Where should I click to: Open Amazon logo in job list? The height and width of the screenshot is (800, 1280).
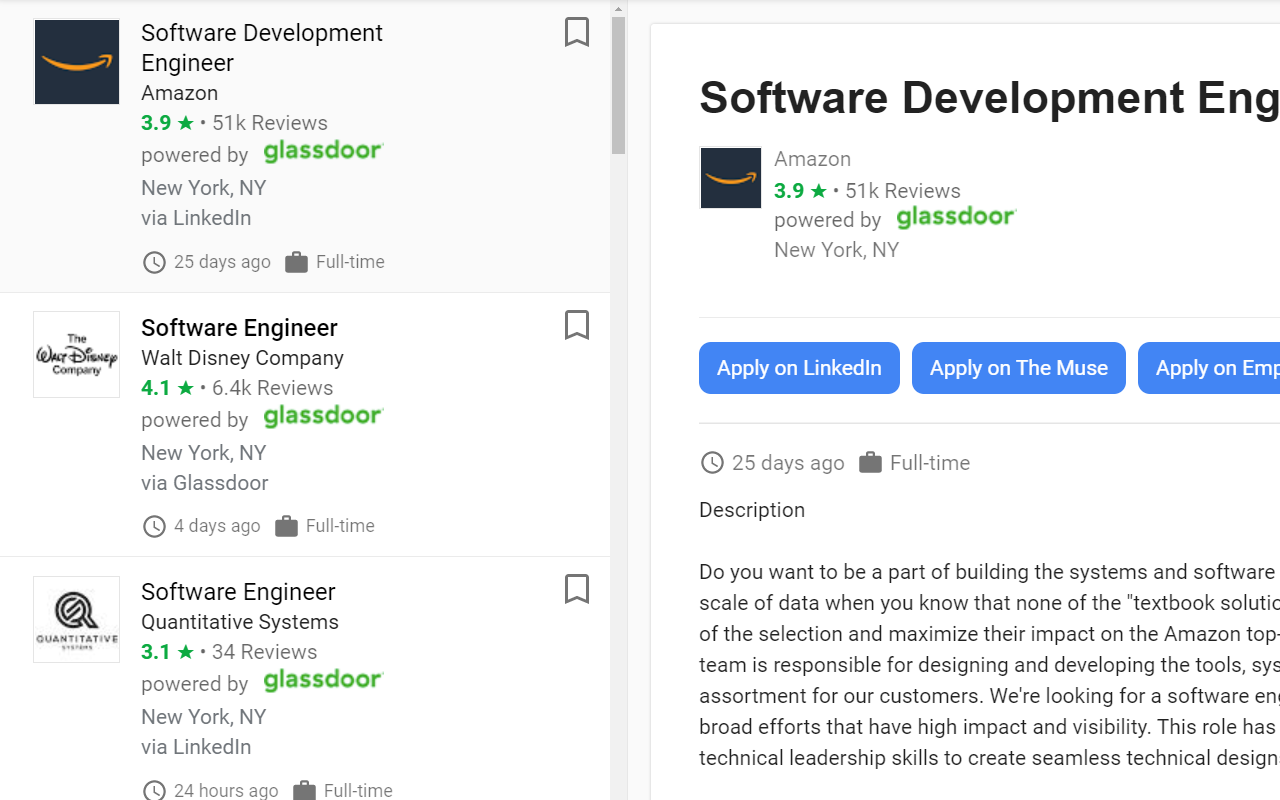pyautogui.click(x=77, y=61)
